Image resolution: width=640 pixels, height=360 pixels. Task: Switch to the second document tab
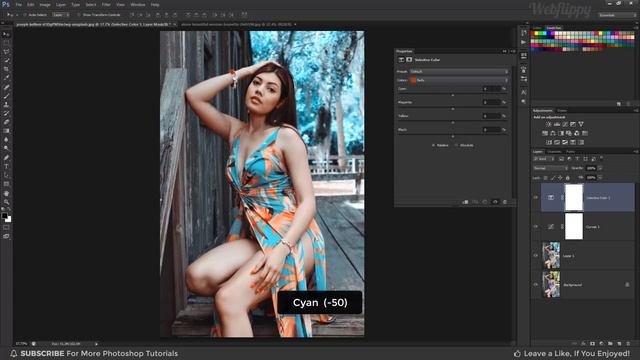pos(237,24)
